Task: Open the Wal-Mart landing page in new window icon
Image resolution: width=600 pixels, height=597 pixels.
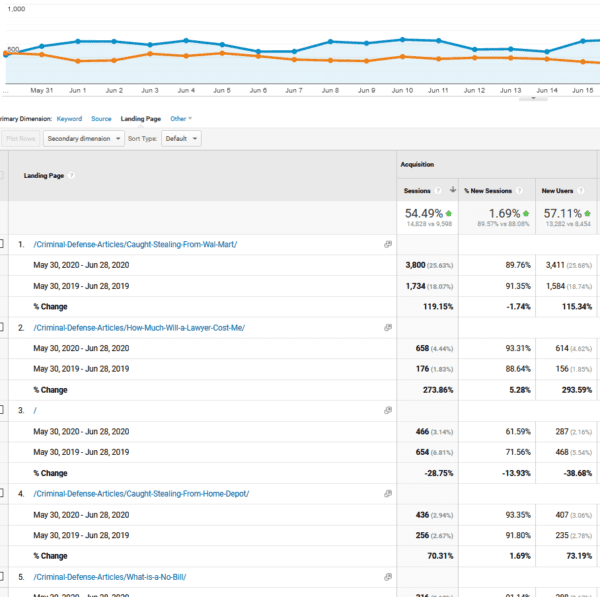Action: 388,243
